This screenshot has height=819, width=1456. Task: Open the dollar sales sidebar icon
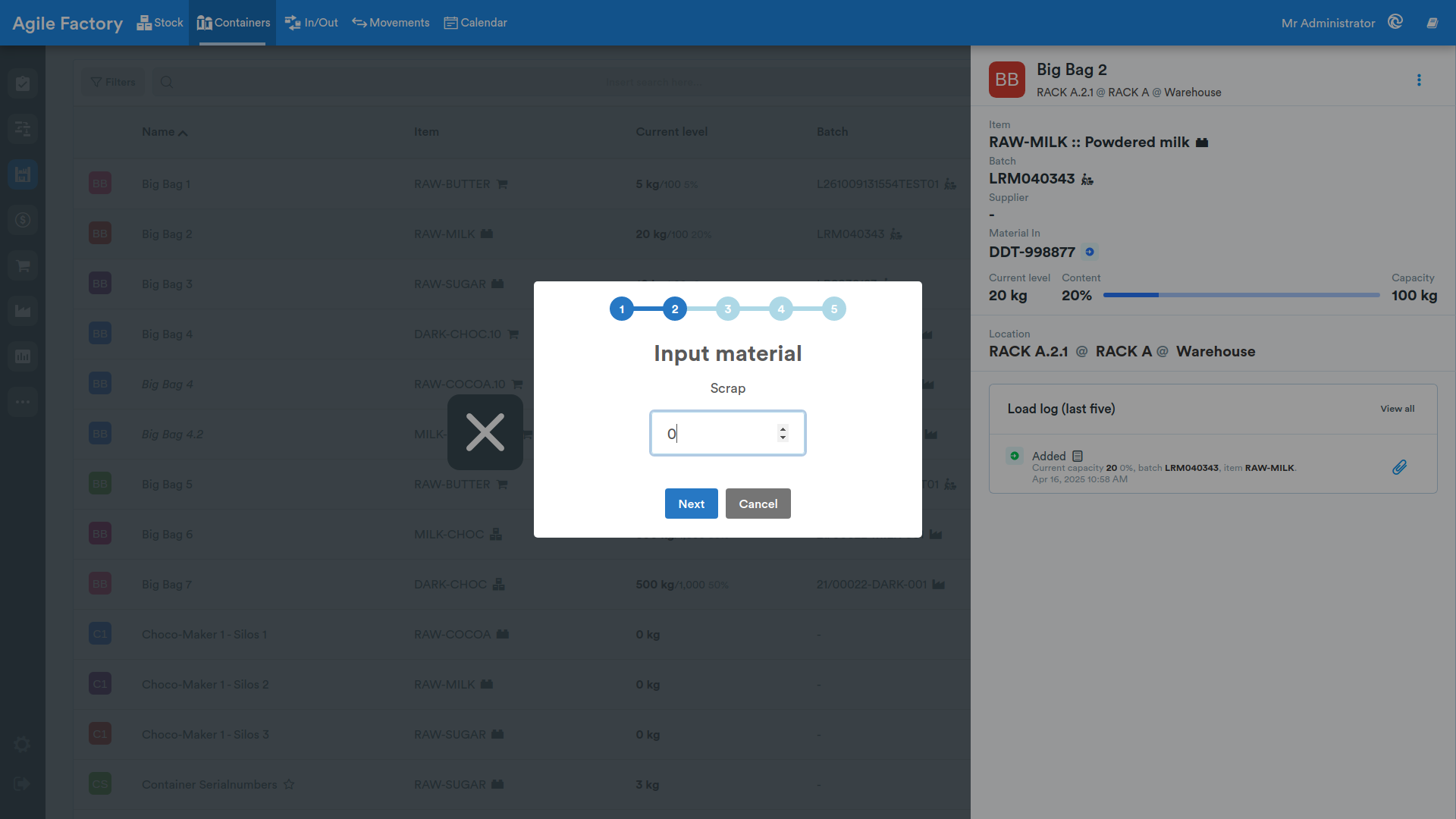(23, 220)
